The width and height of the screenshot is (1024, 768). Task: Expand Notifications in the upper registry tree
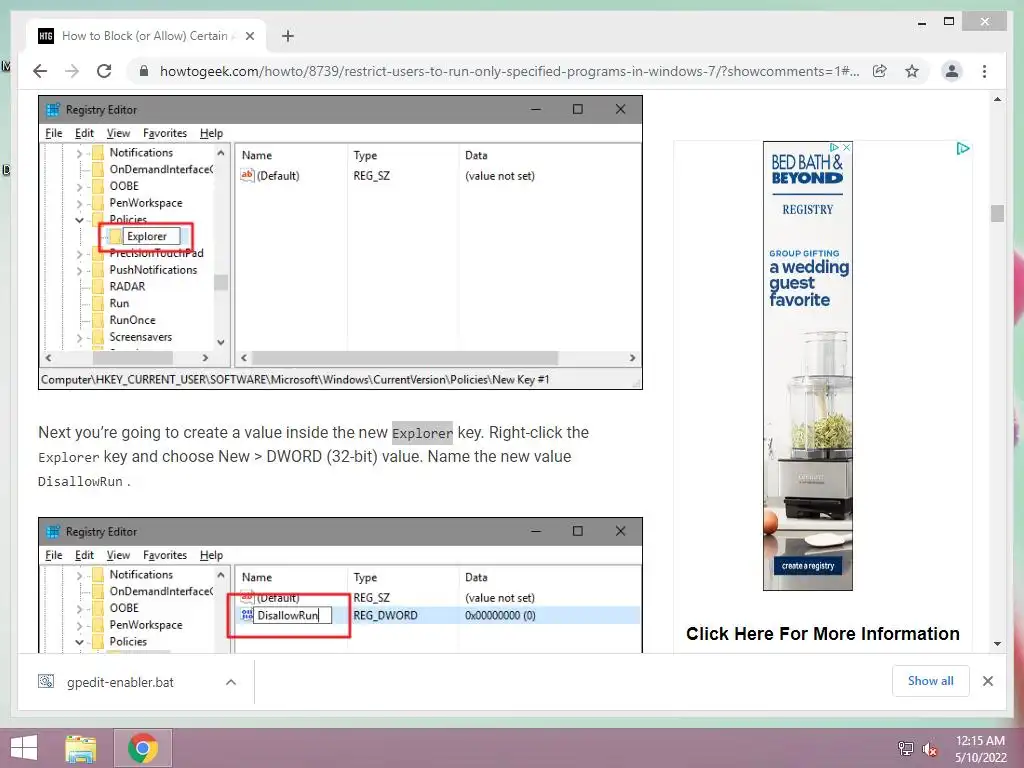79,153
